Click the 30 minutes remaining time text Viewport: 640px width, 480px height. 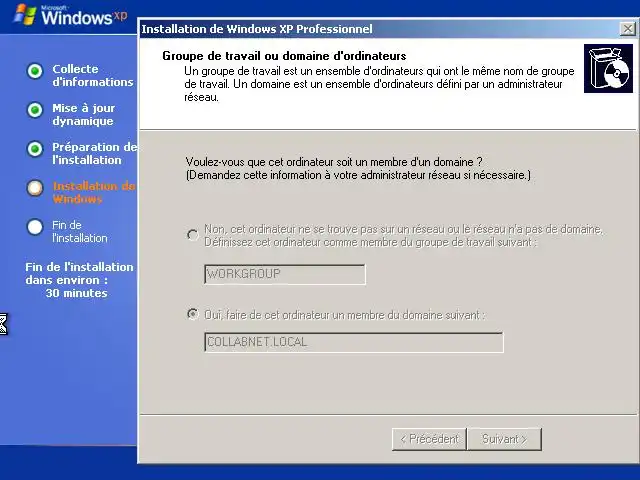tap(76, 293)
